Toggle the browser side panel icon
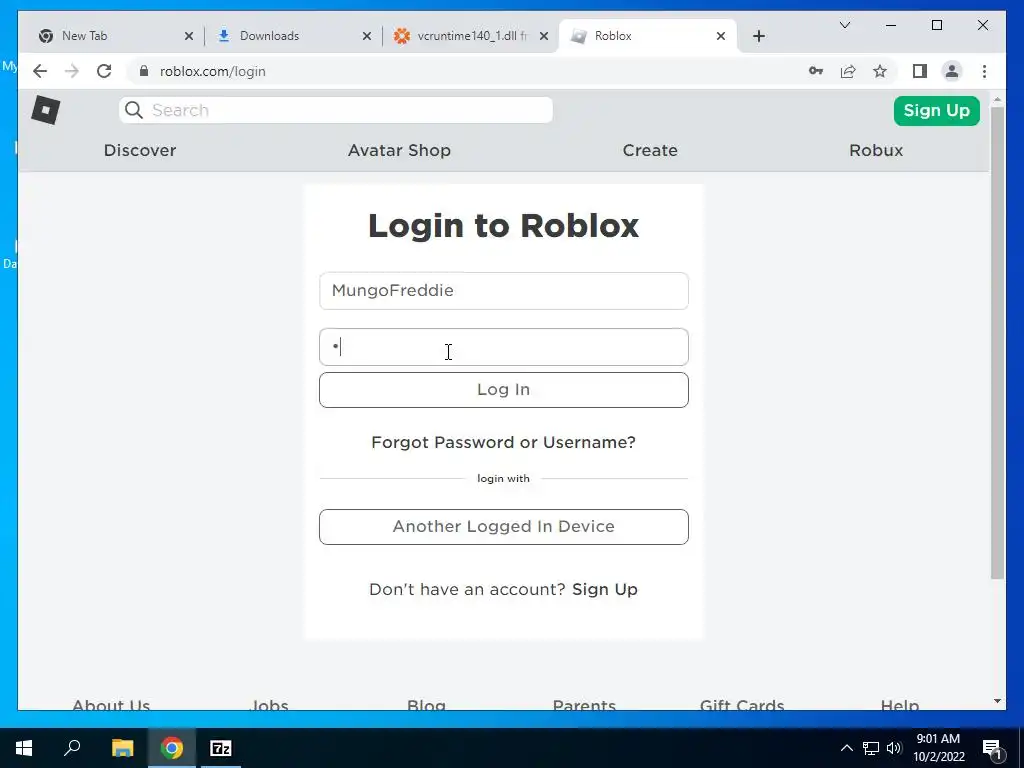The width and height of the screenshot is (1024, 768). [x=920, y=71]
